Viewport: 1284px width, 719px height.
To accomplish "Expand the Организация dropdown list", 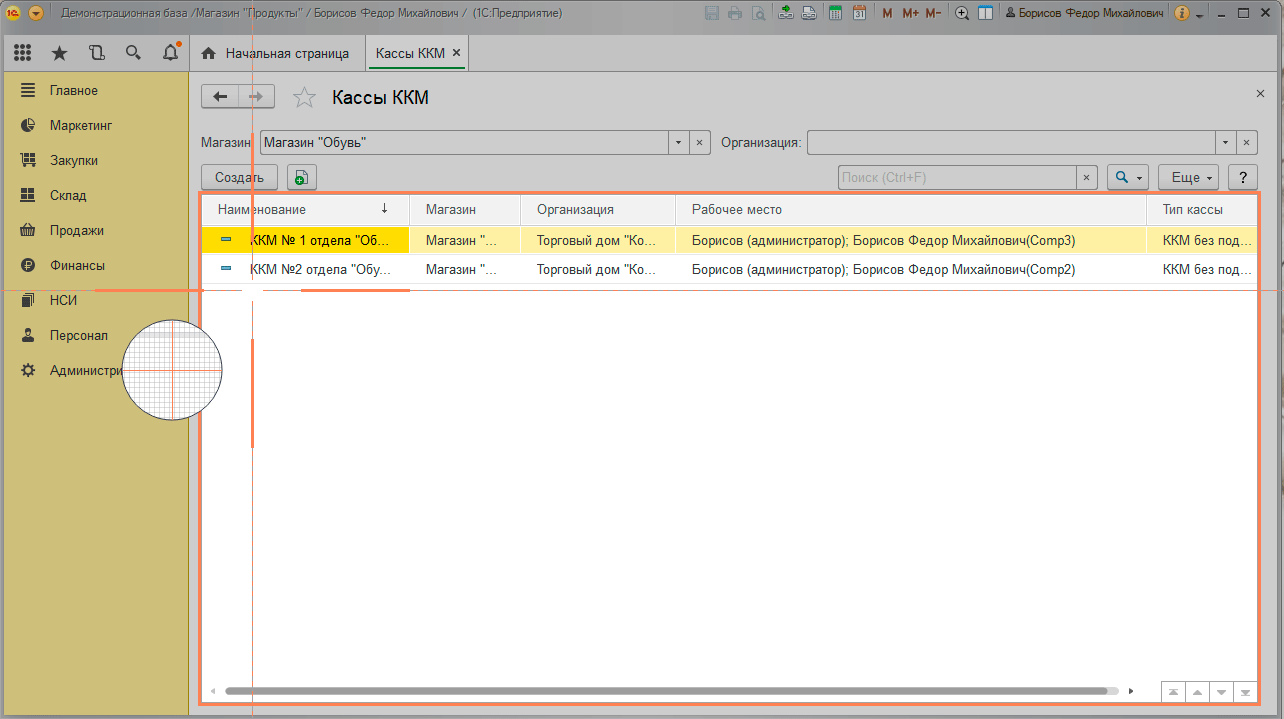I will 1226,143.
